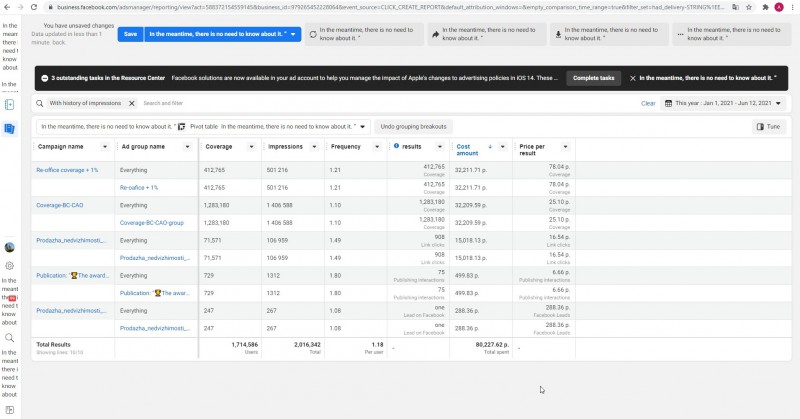Open the Chrome profile avatar

(779, 7)
